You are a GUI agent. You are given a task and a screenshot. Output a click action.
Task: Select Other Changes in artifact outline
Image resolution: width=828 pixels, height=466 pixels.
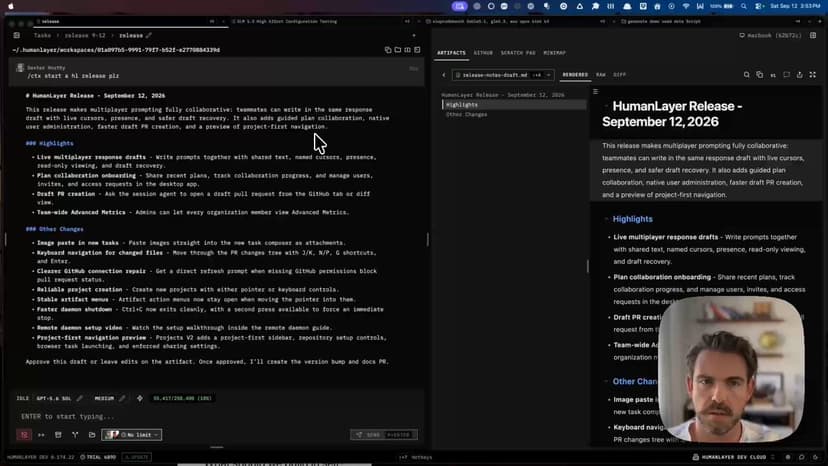[466, 114]
